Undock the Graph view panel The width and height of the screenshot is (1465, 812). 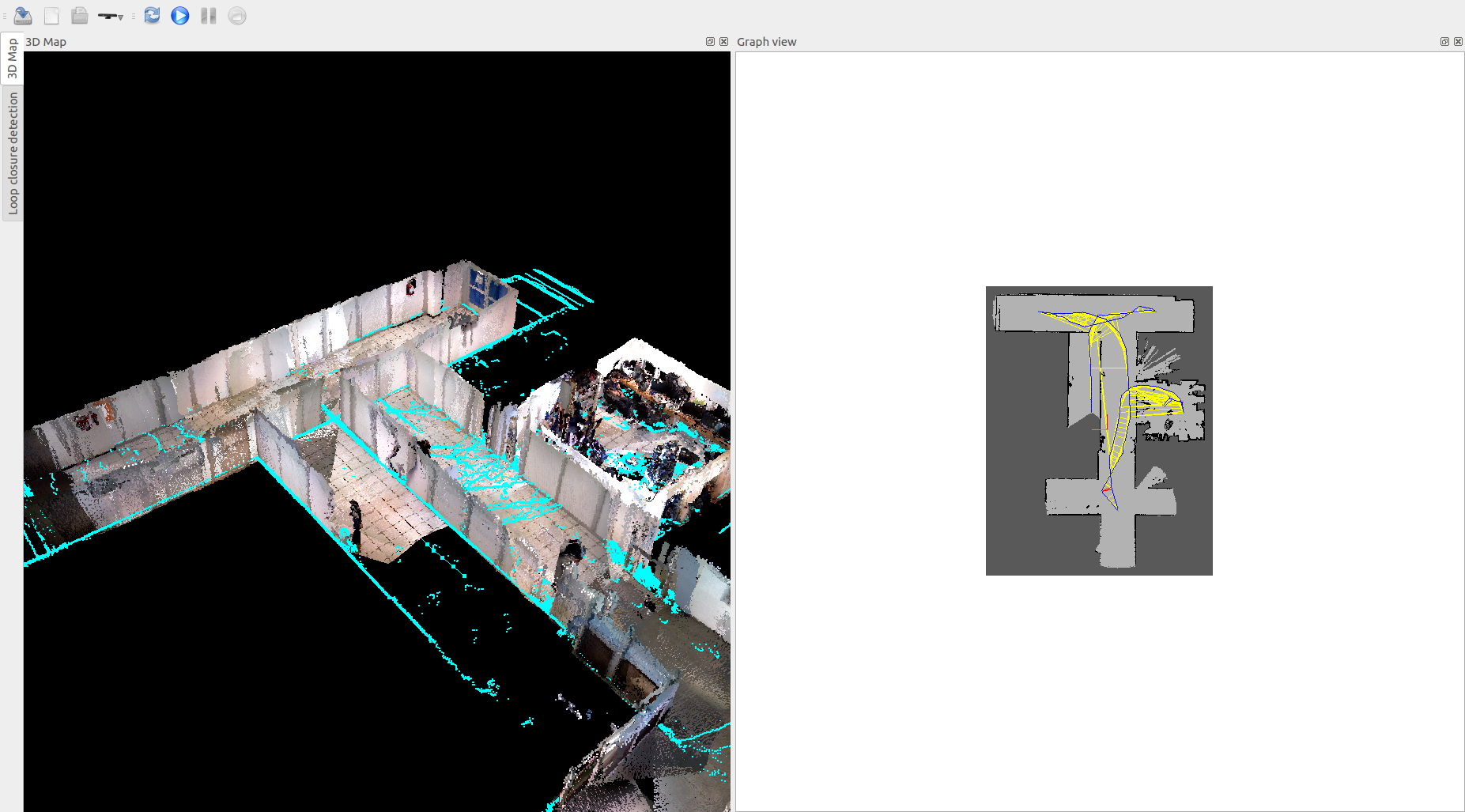(1444, 42)
